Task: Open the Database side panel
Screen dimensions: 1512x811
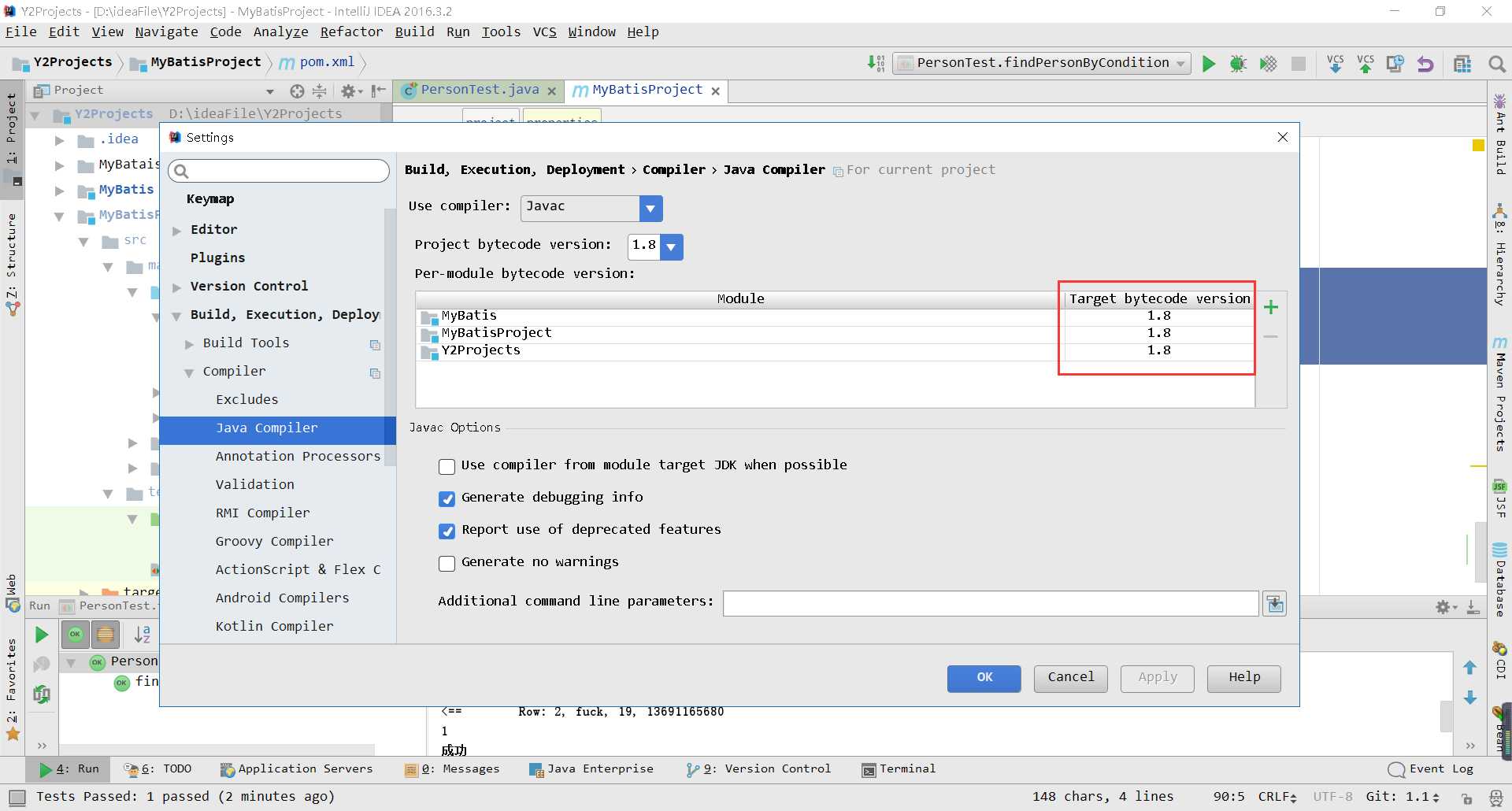Action: [1500, 580]
